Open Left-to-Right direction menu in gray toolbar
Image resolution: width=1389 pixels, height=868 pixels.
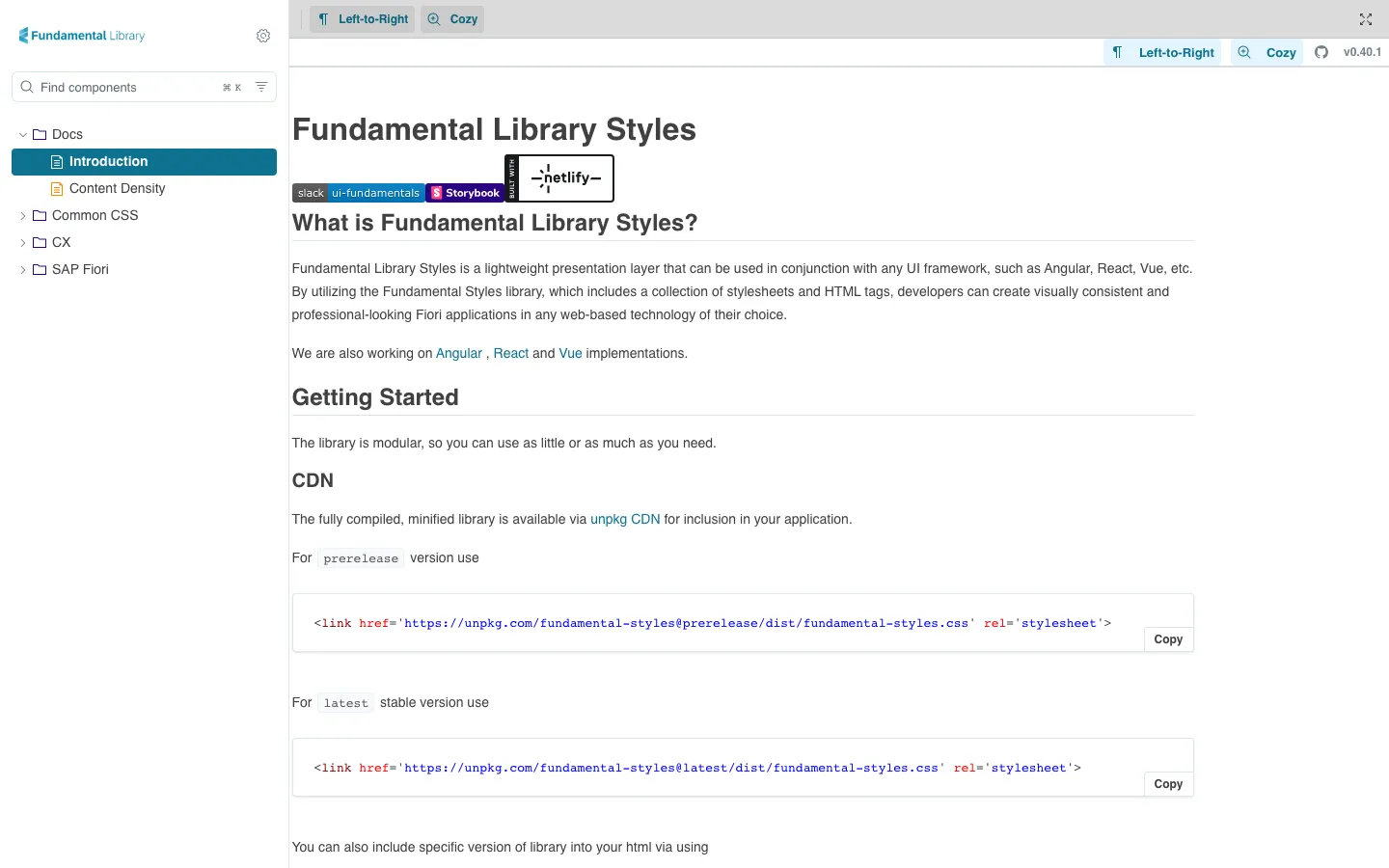pos(363,19)
